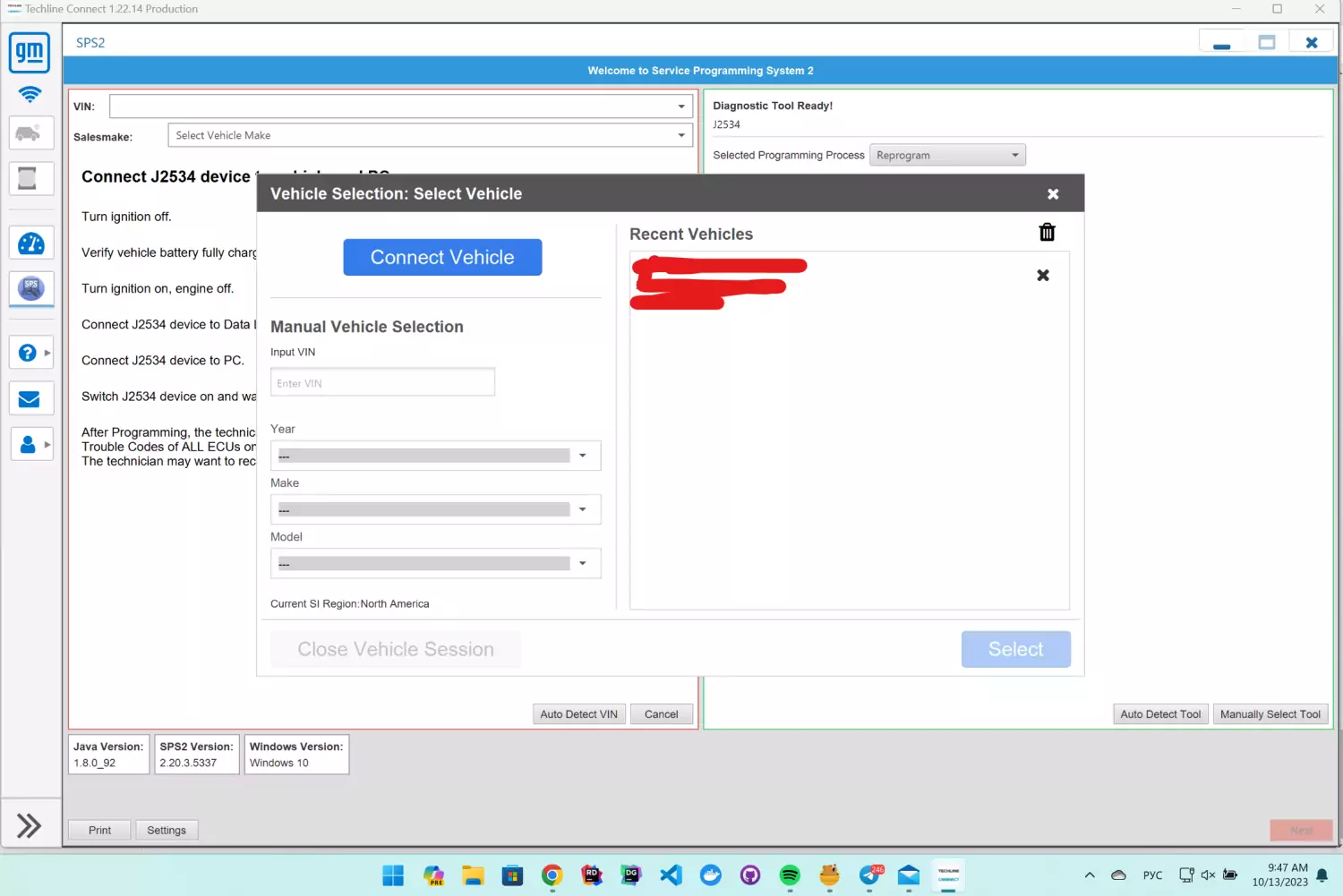Click the muted volume tray icon
The height and width of the screenshot is (896, 1343).
pos(1208,875)
